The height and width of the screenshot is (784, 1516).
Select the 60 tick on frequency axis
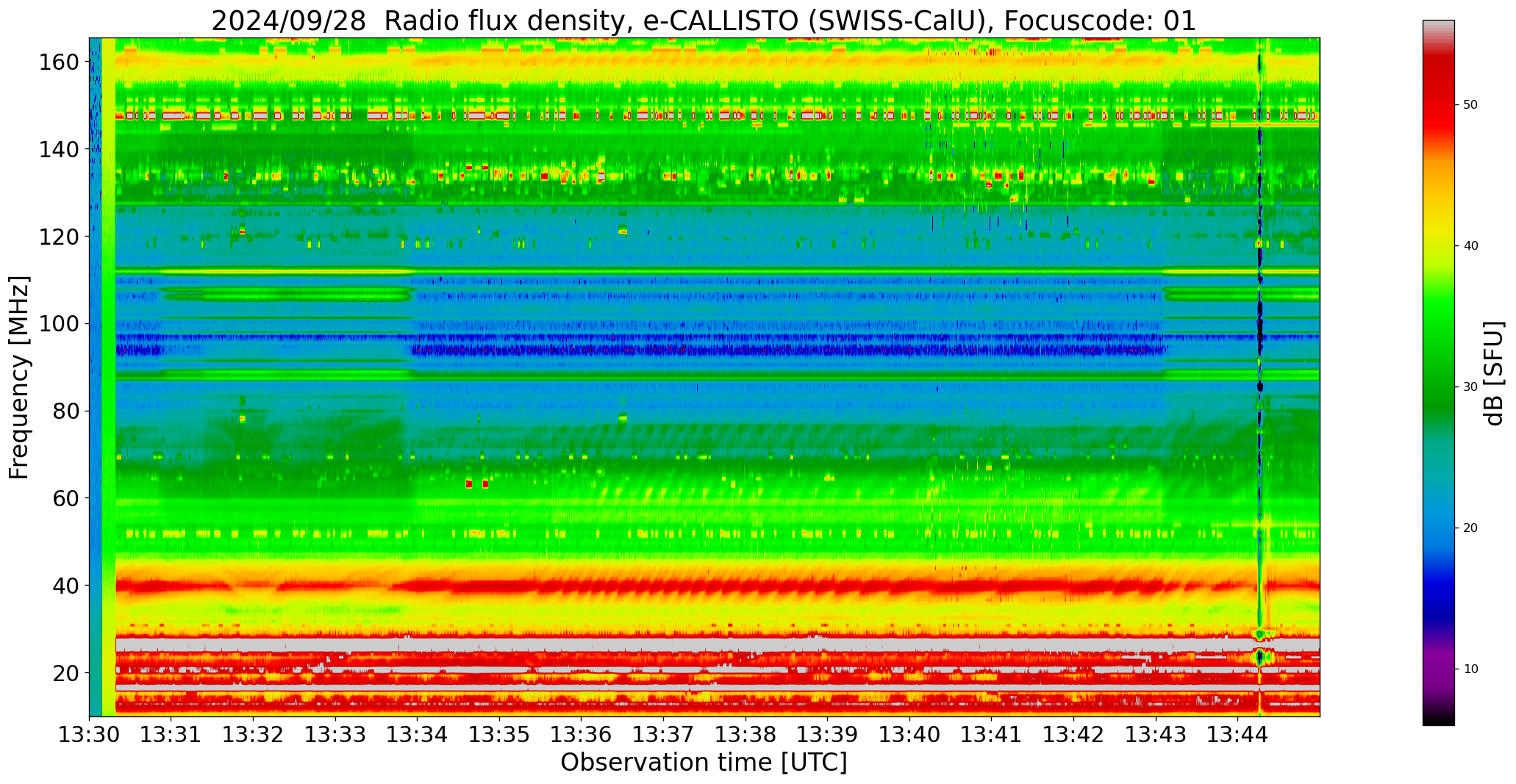coord(65,498)
